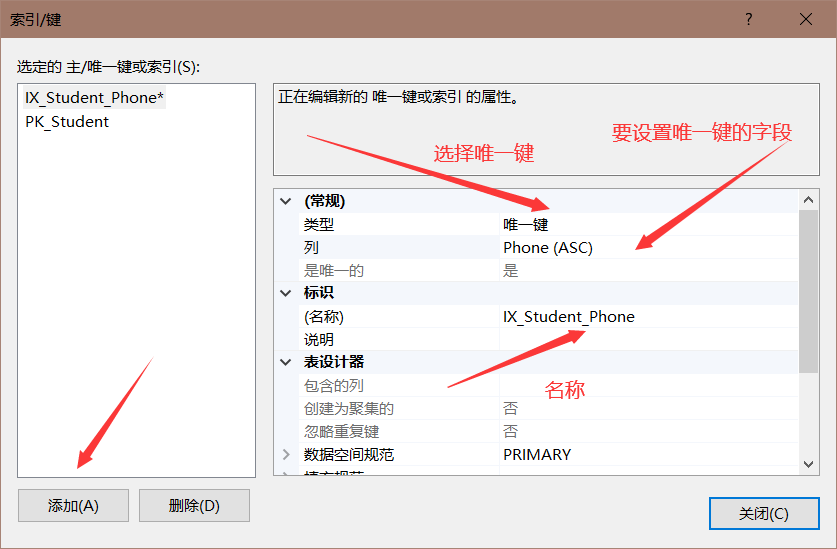This screenshot has width=837, height=549.
Task: Select the 忽略重复键 property row
Action: [x=548, y=432]
